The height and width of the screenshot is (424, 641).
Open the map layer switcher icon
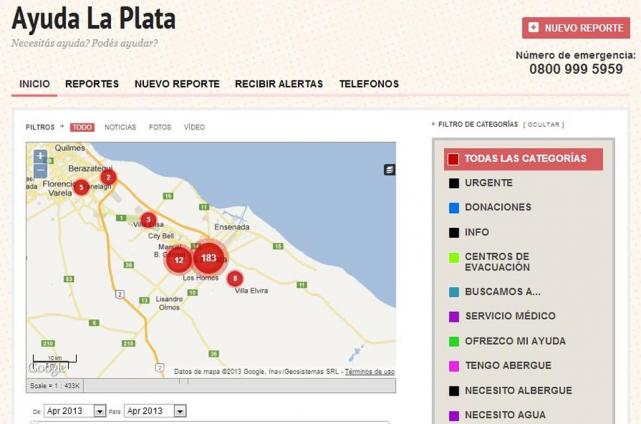(x=390, y=170)
